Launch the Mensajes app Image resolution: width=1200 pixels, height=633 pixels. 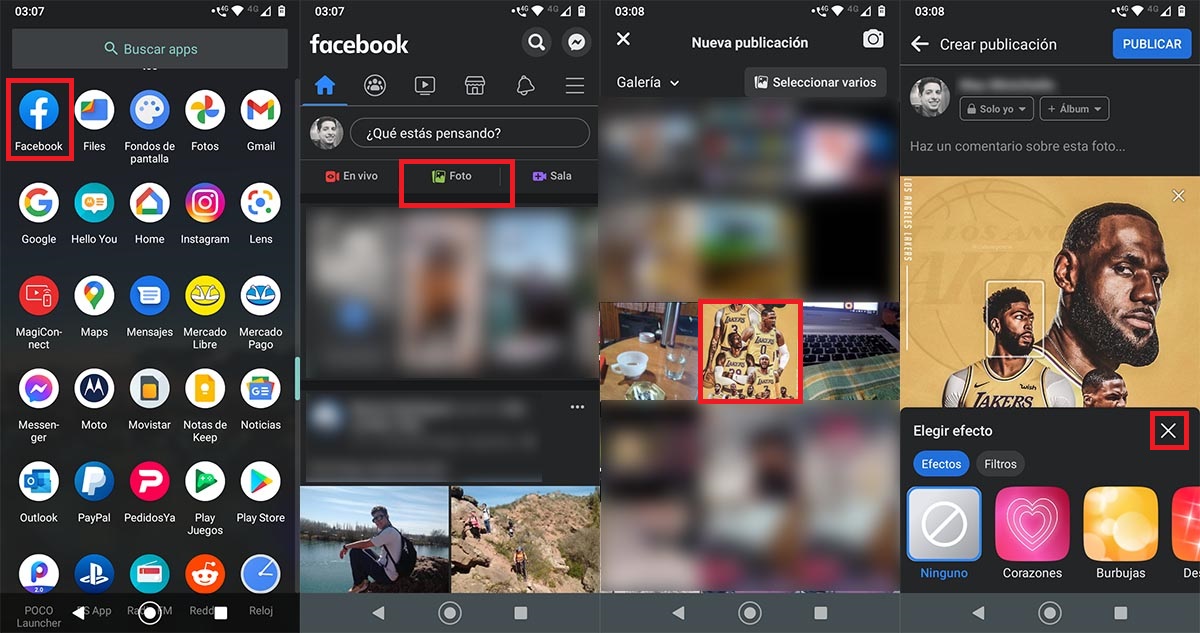(x=149, y=296)
